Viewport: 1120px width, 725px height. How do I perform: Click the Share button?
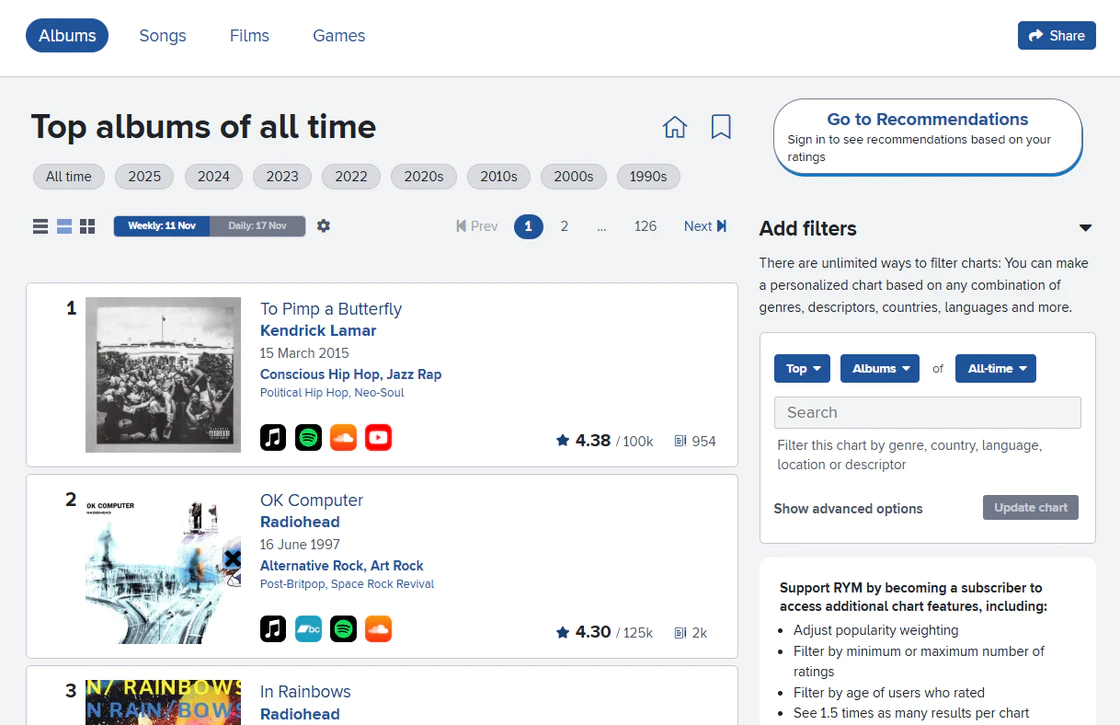coord(1056,36)
